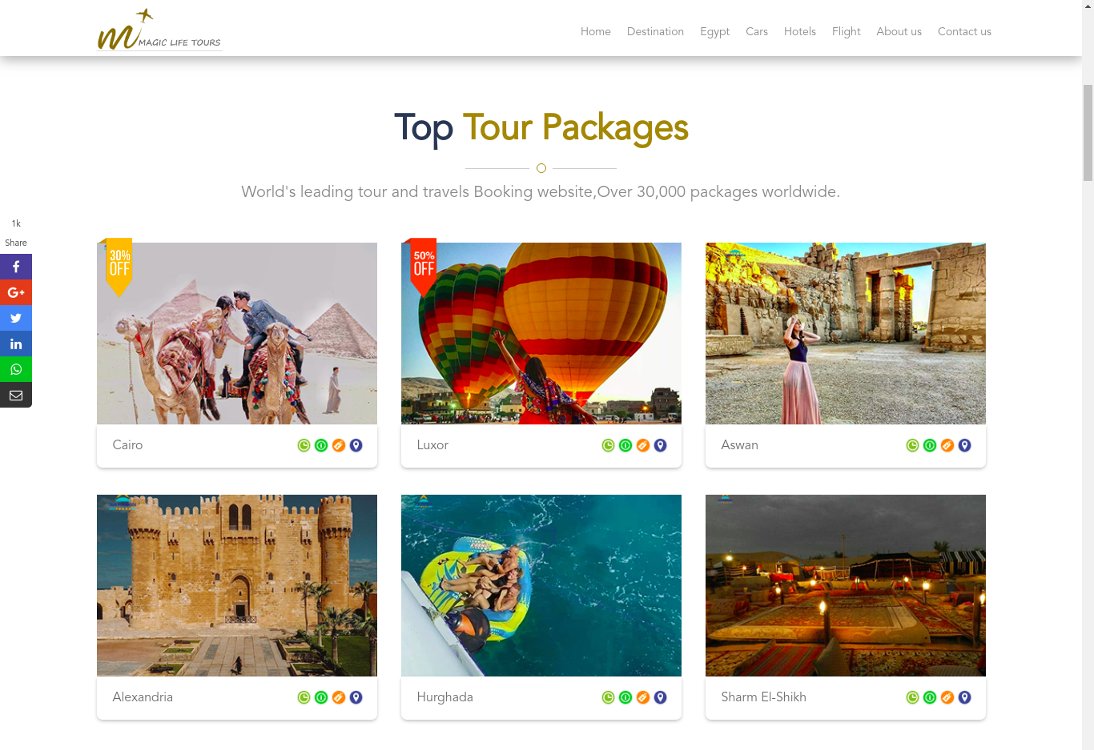Click Aswan card's green clock icon
Viewport: 1094px width, 750px height.
tap(912, 445)
